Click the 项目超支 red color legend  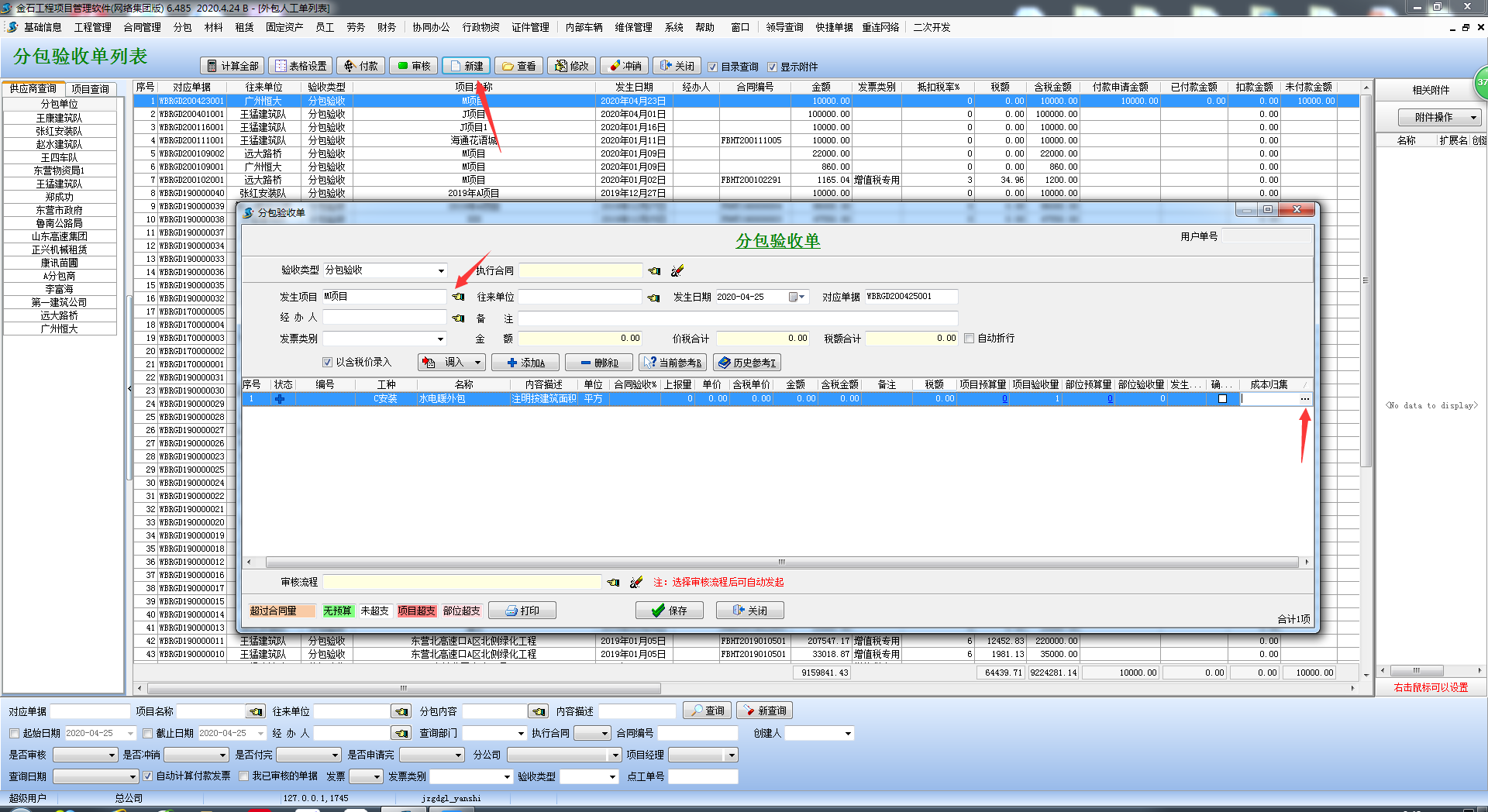click(417, 611)
